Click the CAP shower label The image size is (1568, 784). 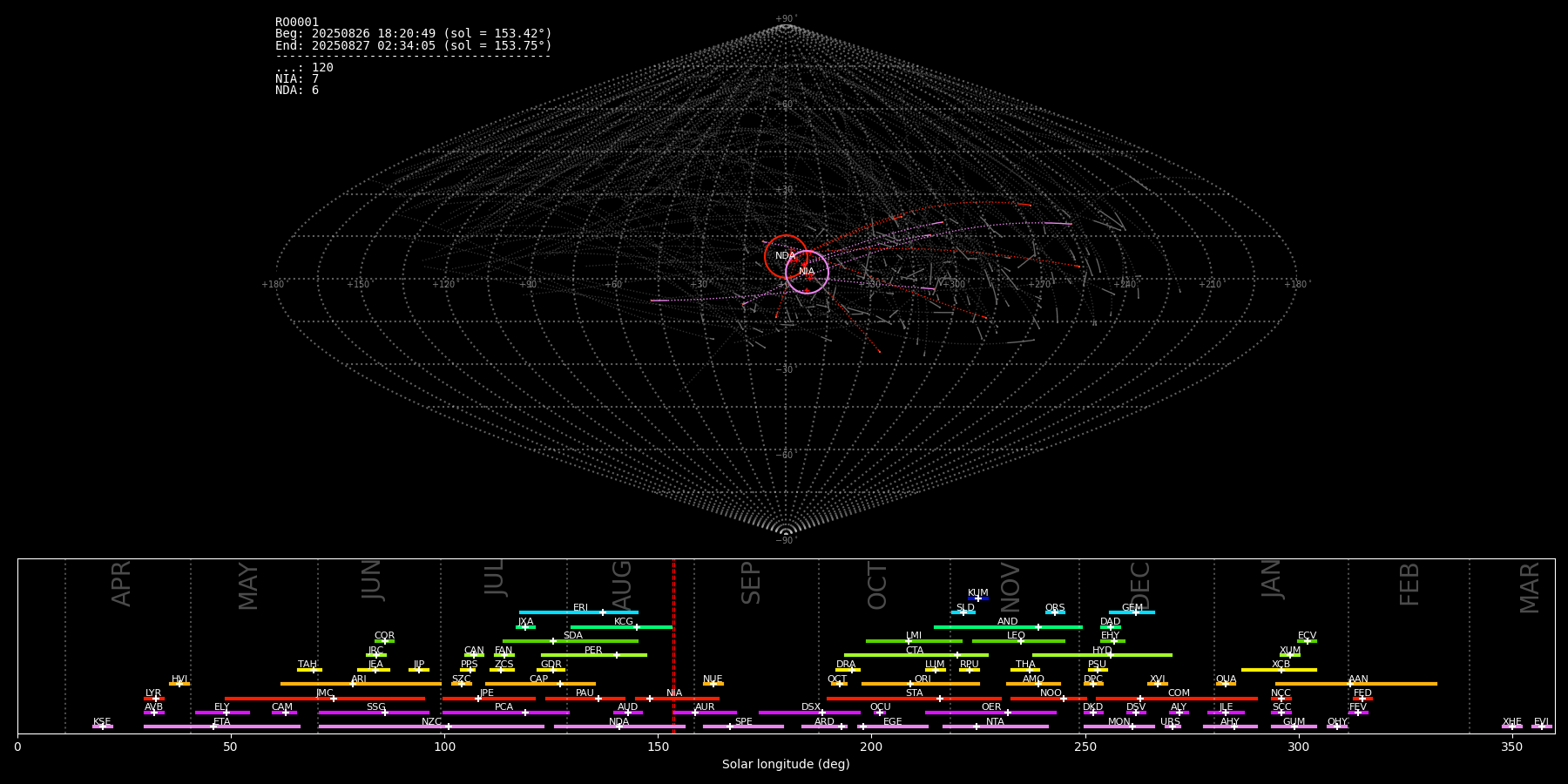(x=539, y=679)
